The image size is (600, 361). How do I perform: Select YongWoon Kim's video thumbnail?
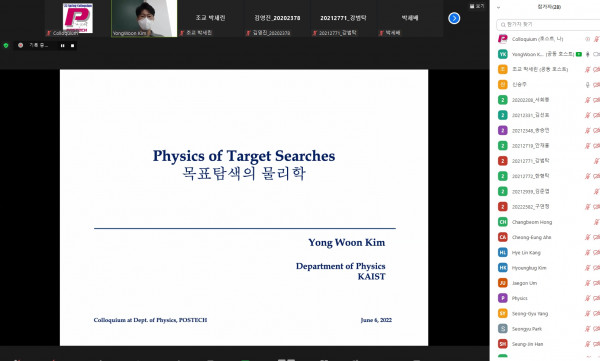point(144,18)
